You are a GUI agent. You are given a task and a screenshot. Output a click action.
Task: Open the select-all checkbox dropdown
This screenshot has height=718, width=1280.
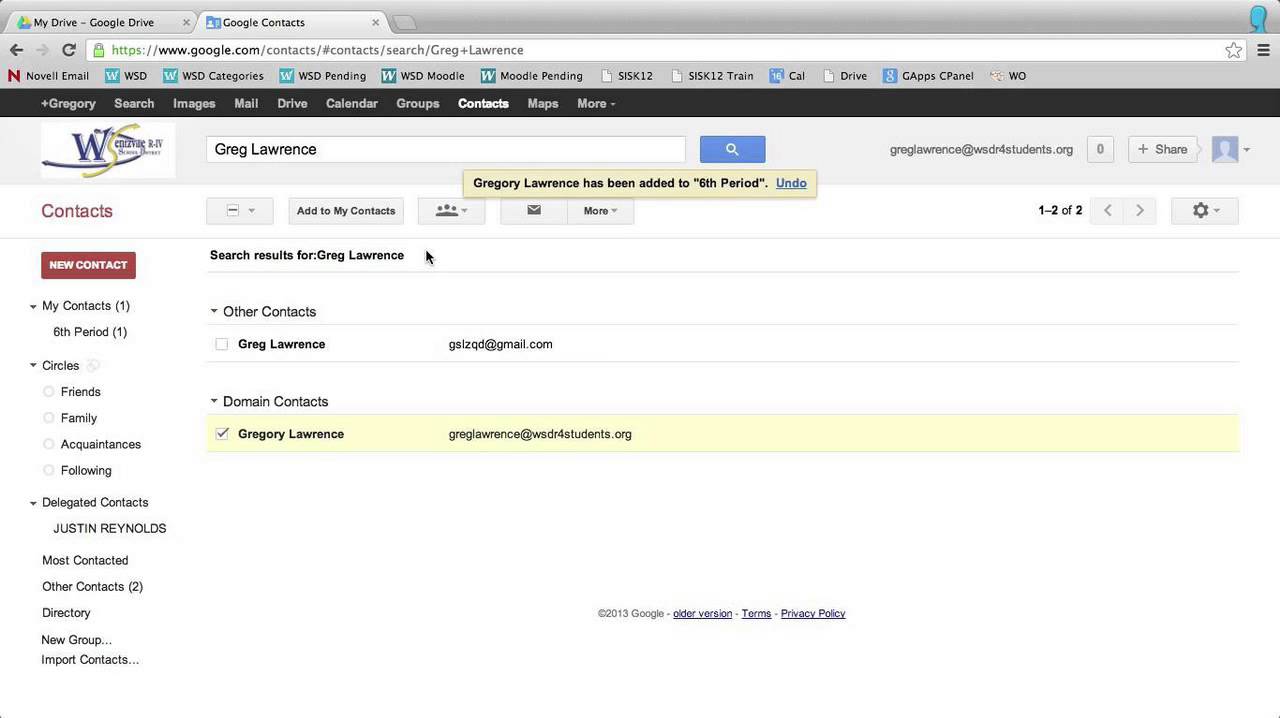[x=240, y=210]
